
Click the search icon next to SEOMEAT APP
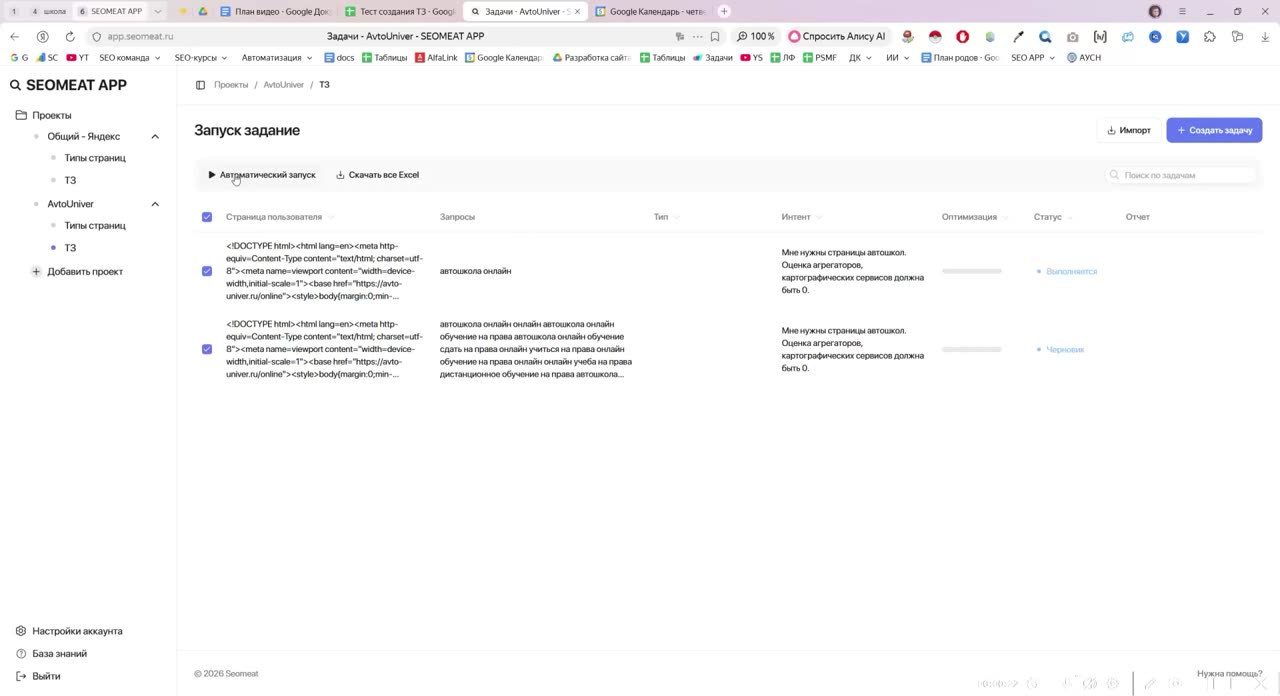point(15,85)
